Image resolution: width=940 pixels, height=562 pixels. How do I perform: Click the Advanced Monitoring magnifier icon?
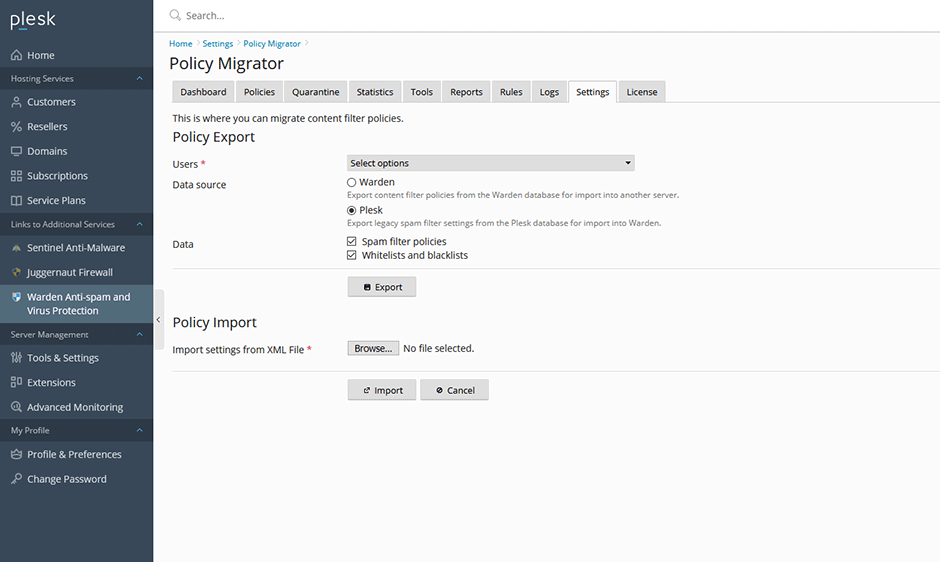[16, 407]
